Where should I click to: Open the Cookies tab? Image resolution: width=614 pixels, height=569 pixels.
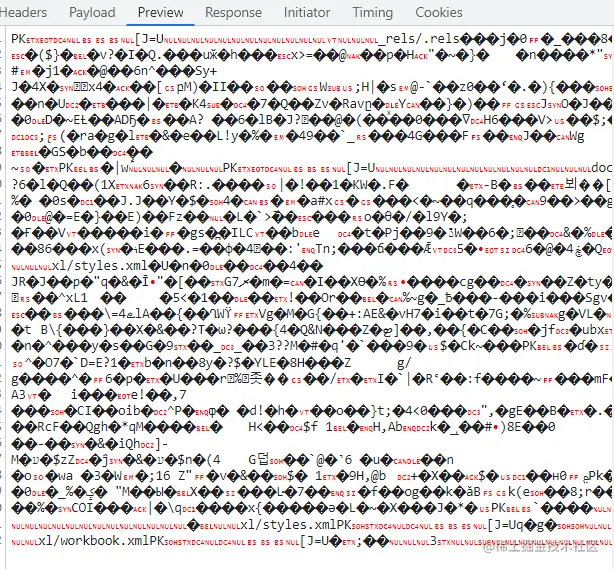[439, 13]
